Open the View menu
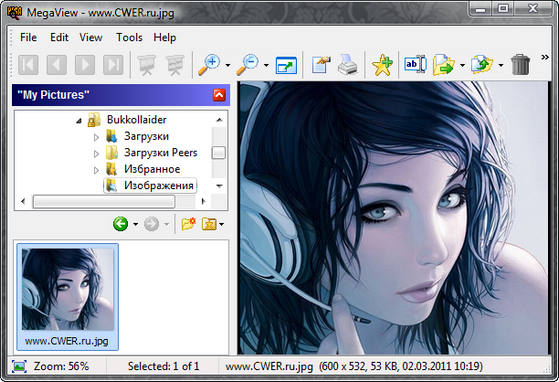Screen dimensions: 559x382 click(x=91, y=37)
